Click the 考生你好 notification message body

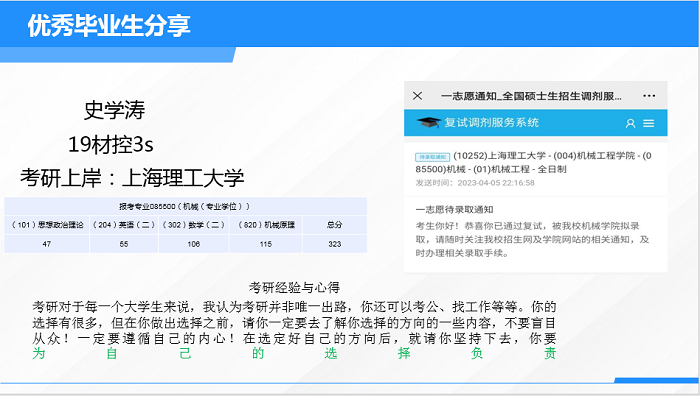tap(531, 239)
